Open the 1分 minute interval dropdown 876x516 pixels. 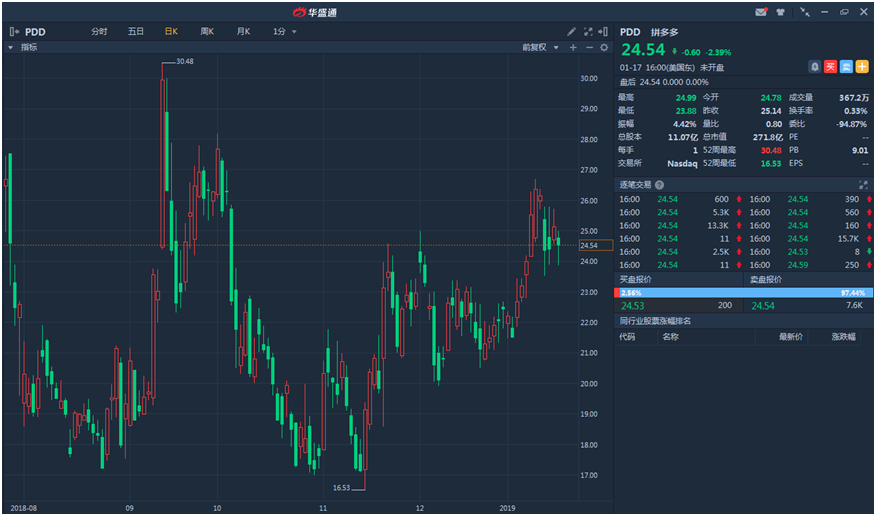285,32
